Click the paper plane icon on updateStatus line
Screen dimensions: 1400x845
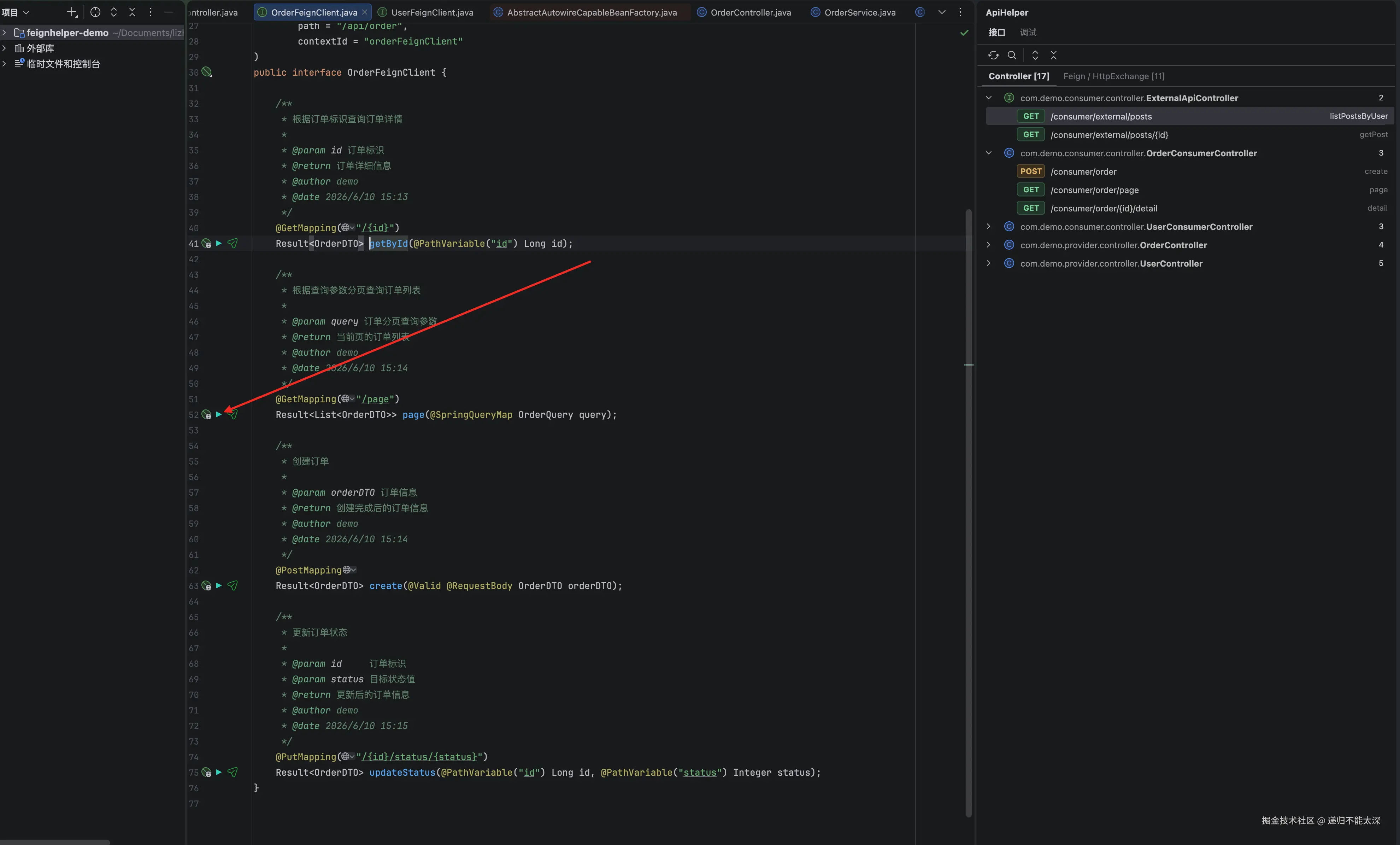pos(233,772)
